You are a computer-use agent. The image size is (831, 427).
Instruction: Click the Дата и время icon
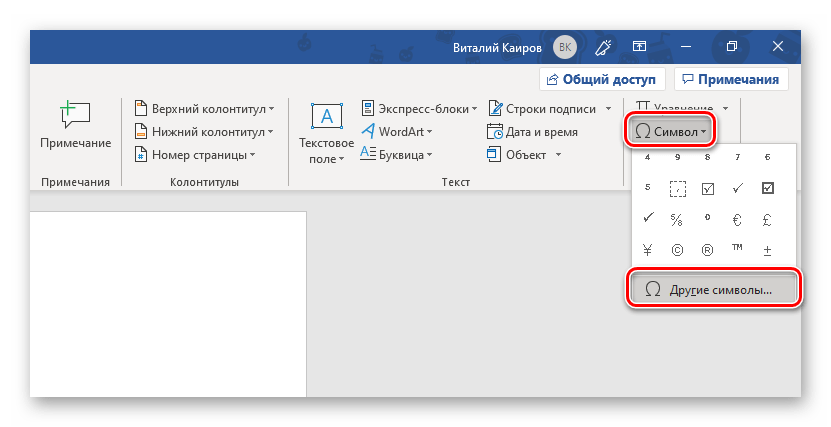click(x=495, y=132)
